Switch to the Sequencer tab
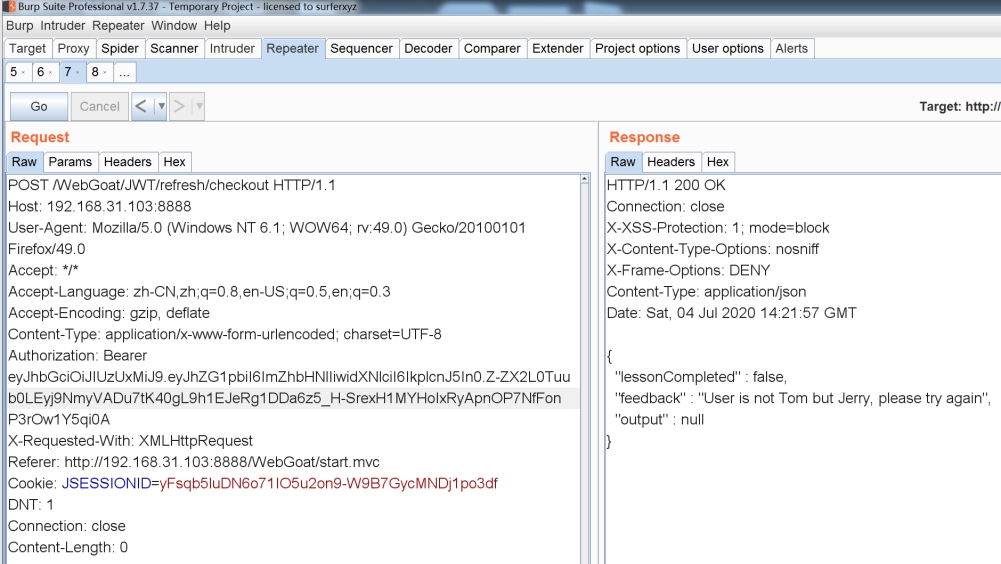 tap(361, 49)
